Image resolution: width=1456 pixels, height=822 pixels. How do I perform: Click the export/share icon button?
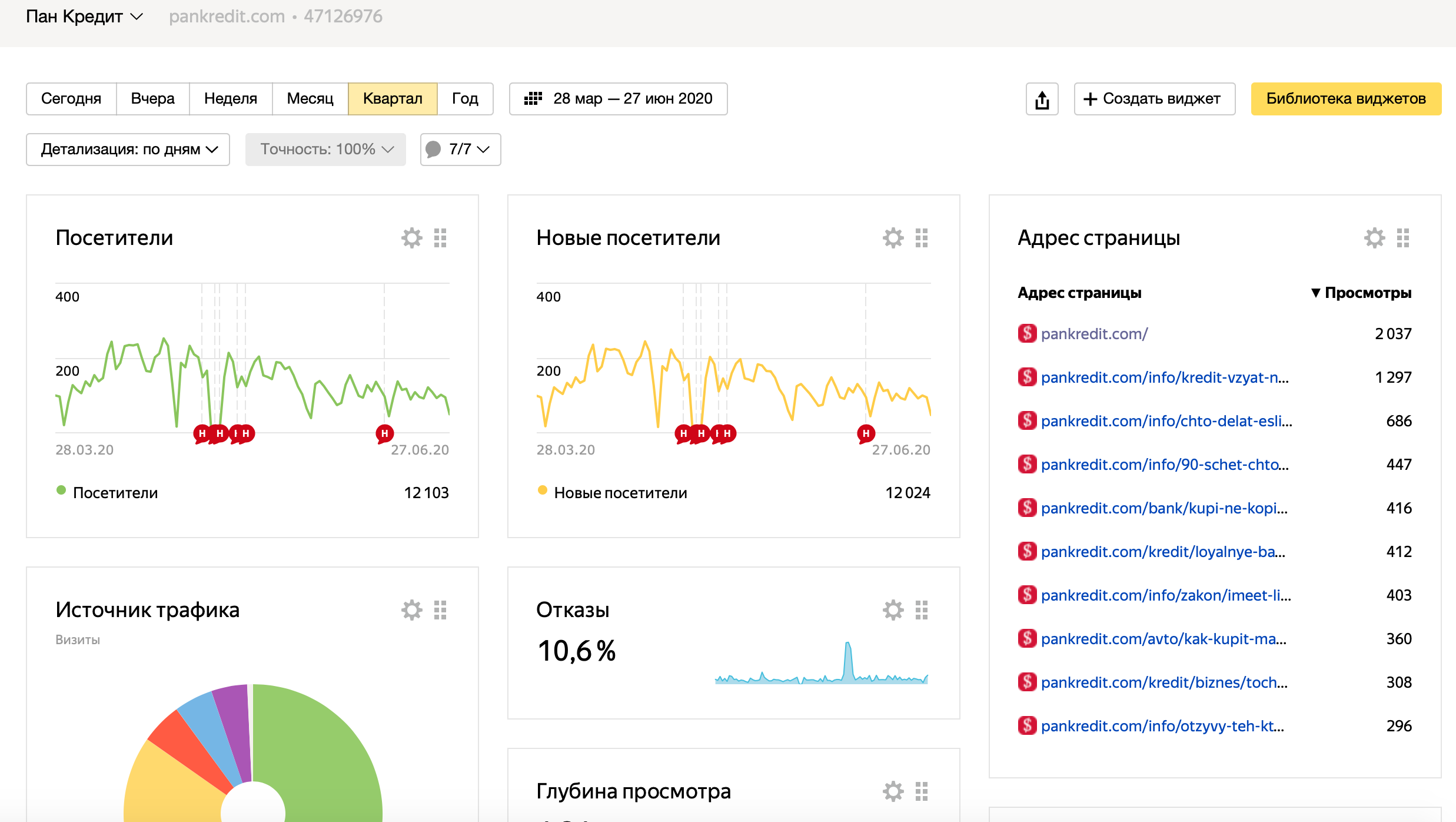[1042, 99]
